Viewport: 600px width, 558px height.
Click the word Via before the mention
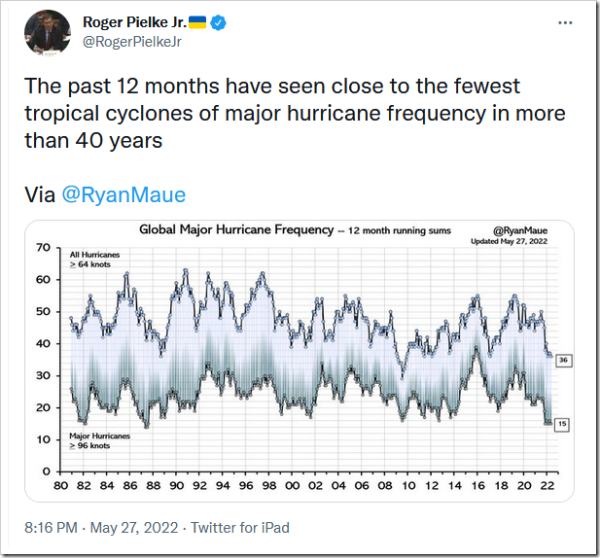click(x=42, y=194)
